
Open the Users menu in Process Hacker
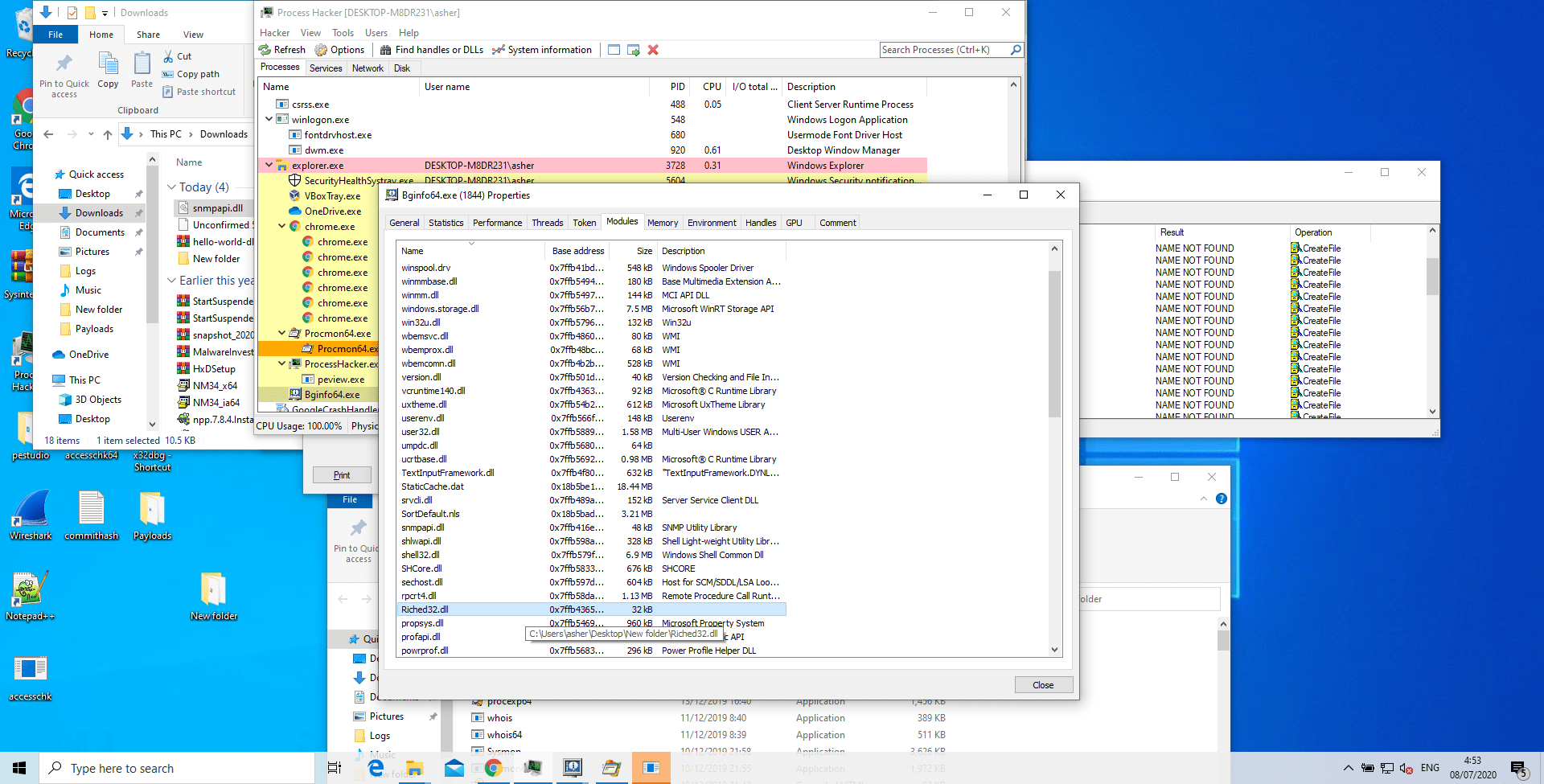tap(376, 33)
